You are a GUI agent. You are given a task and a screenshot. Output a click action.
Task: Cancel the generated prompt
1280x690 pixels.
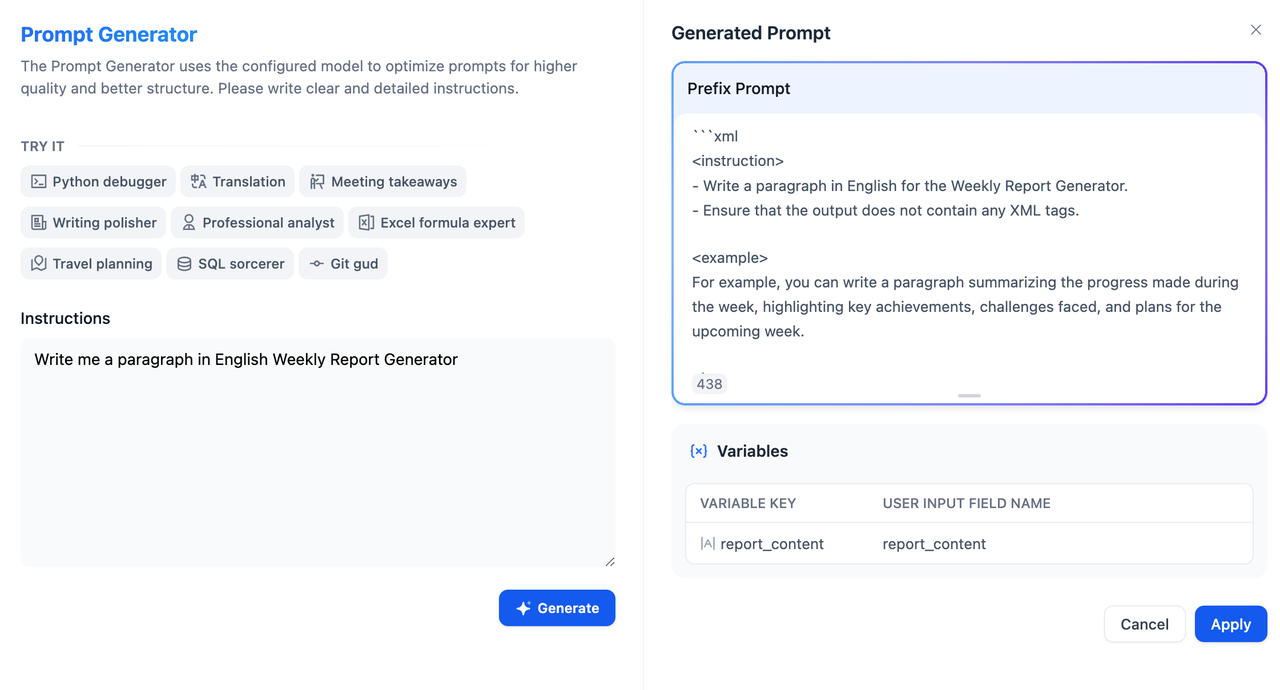pyautogui.click(x=1145, y=624)
